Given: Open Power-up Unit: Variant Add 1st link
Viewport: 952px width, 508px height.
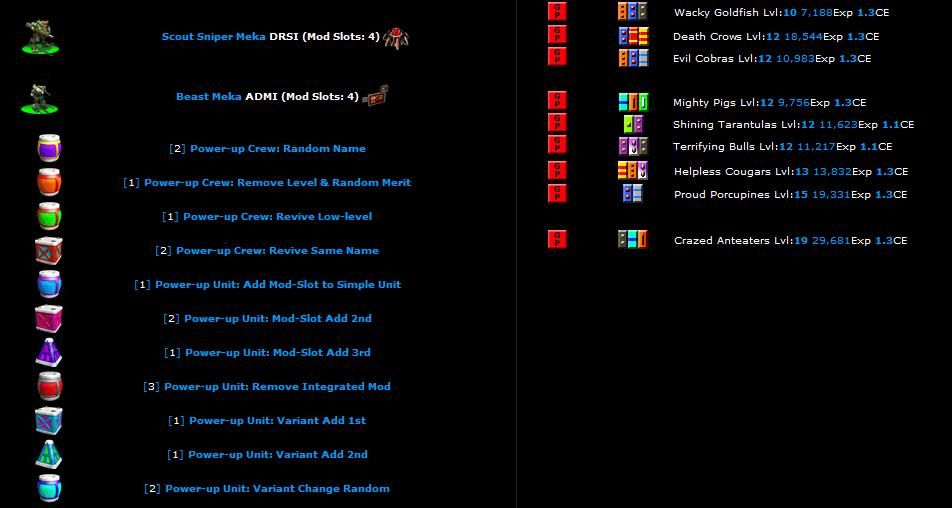Looking at the screenshot, I should [x=277, y=421].
